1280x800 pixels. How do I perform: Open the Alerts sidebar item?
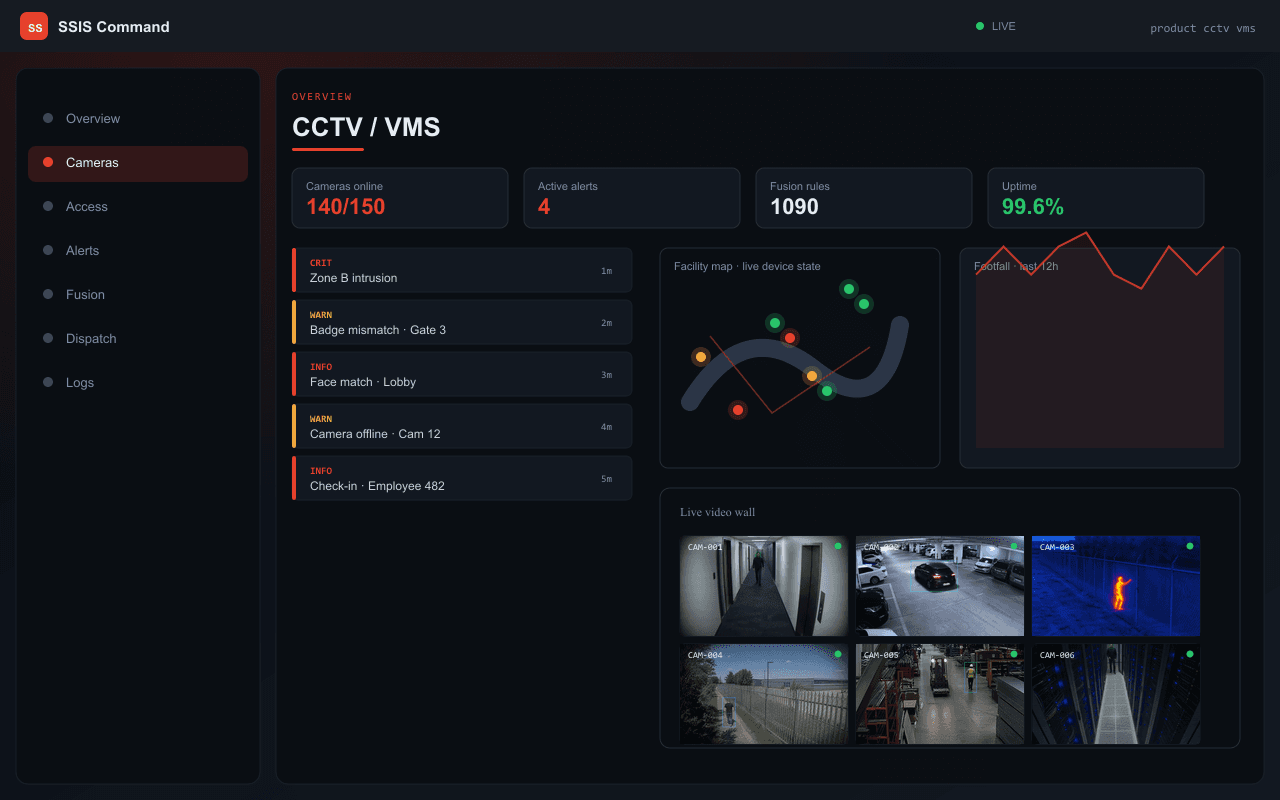point(138,250)
